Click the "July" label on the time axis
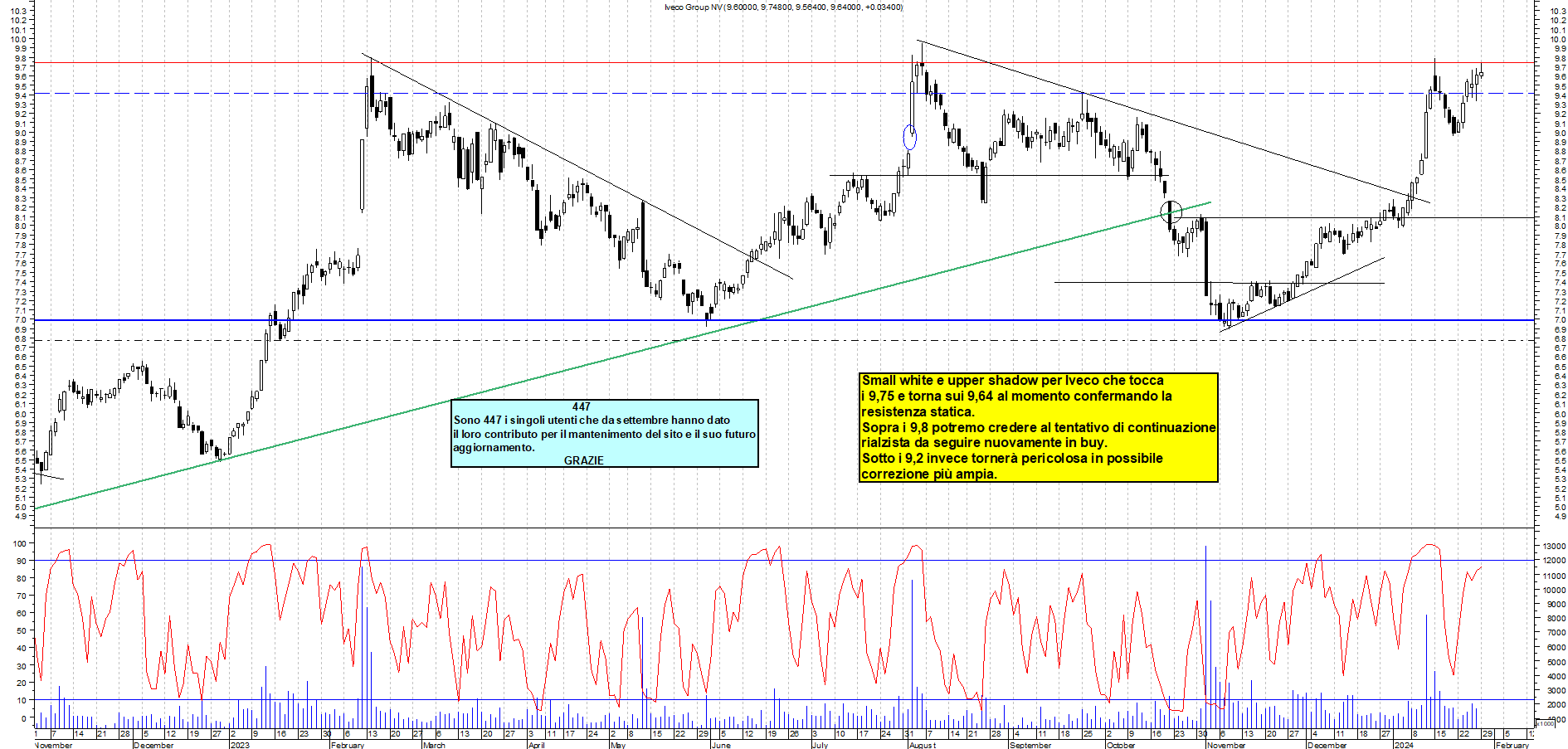Screen dimensions: 1568x749 [x=820, y=745]
